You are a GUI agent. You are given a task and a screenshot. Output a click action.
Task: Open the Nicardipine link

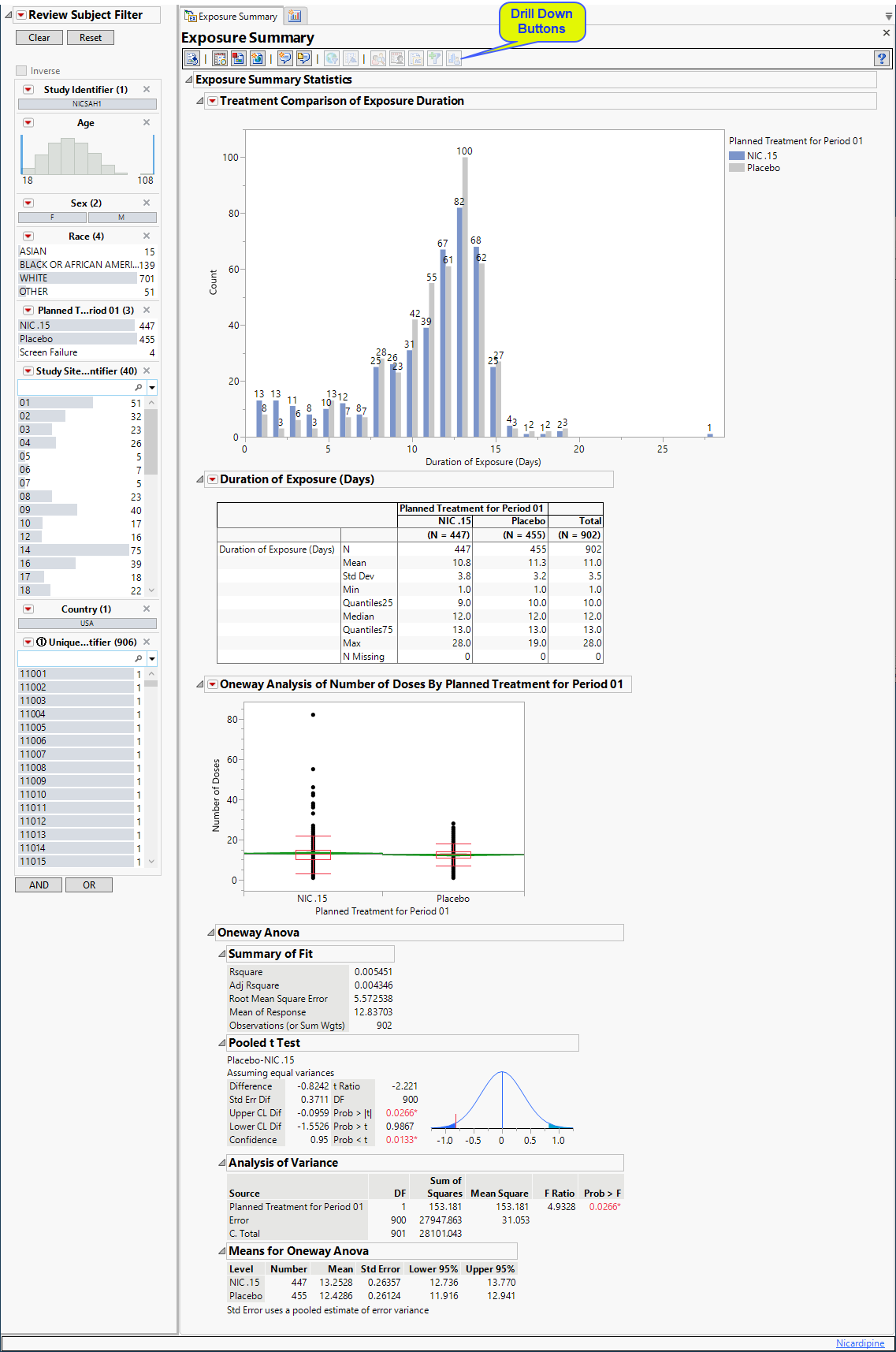click(x=860, y=1343)
